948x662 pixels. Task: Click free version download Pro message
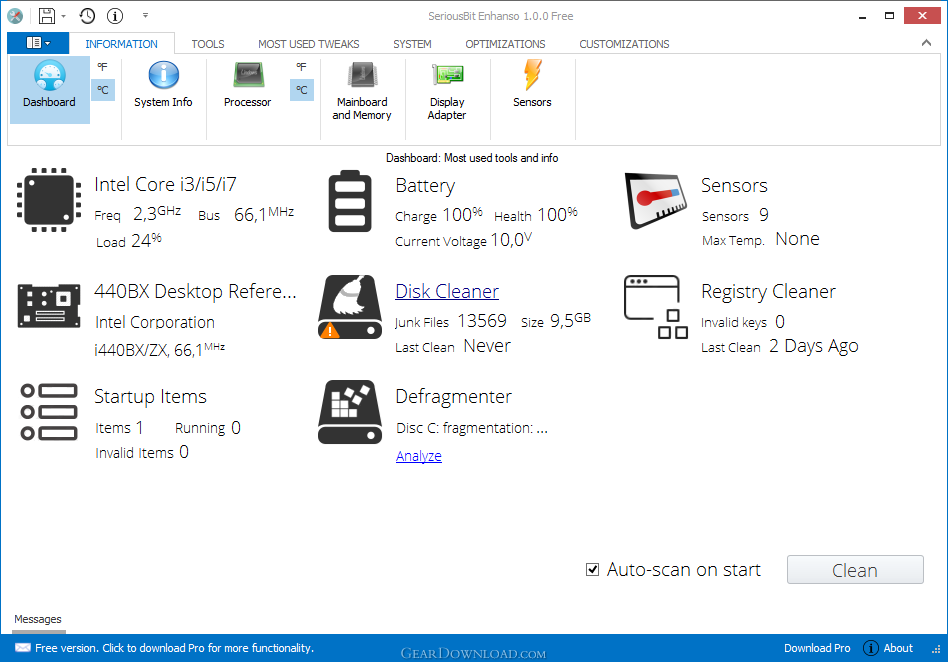tap(174, 648)
